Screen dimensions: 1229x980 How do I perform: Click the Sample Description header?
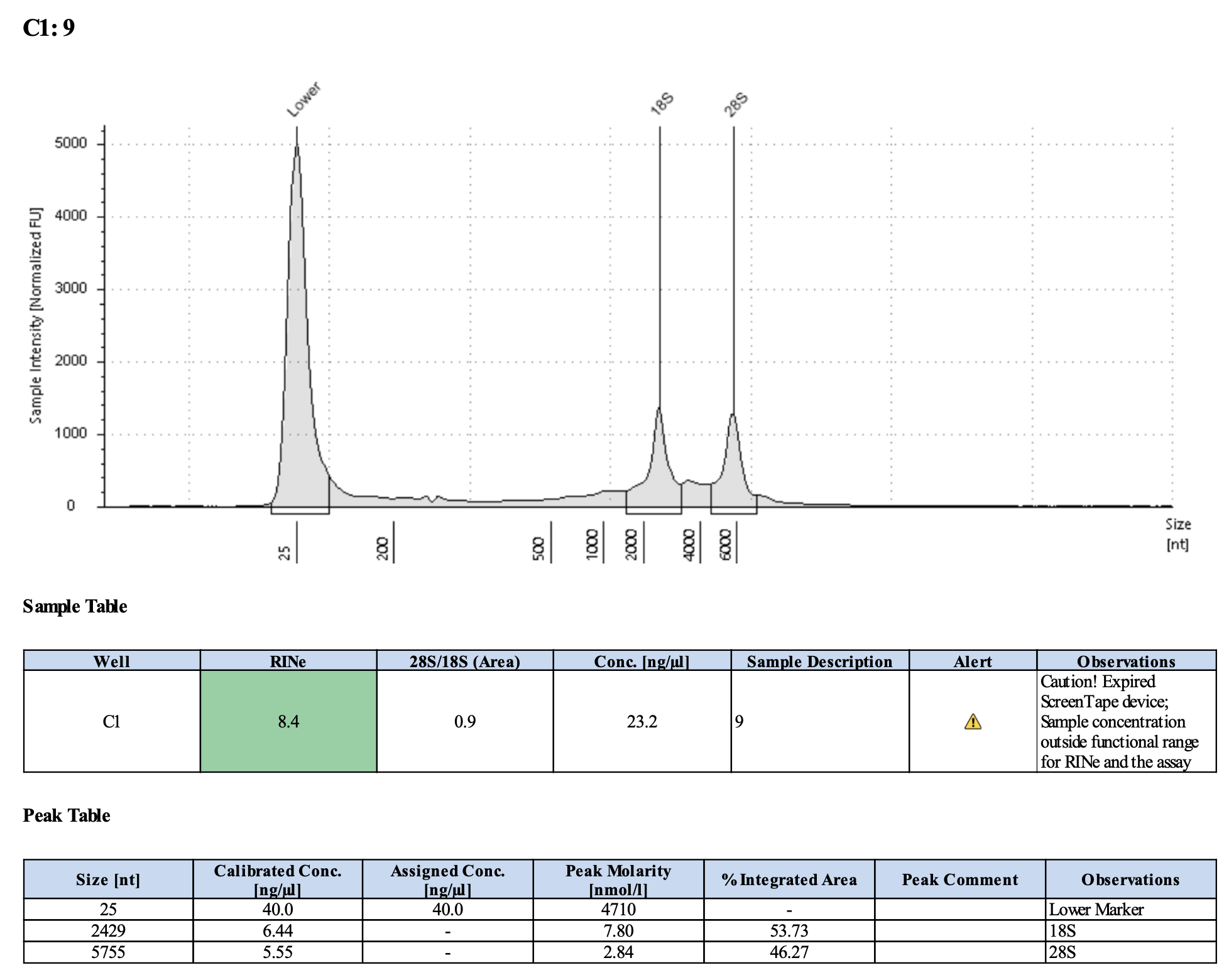(819, 661)
